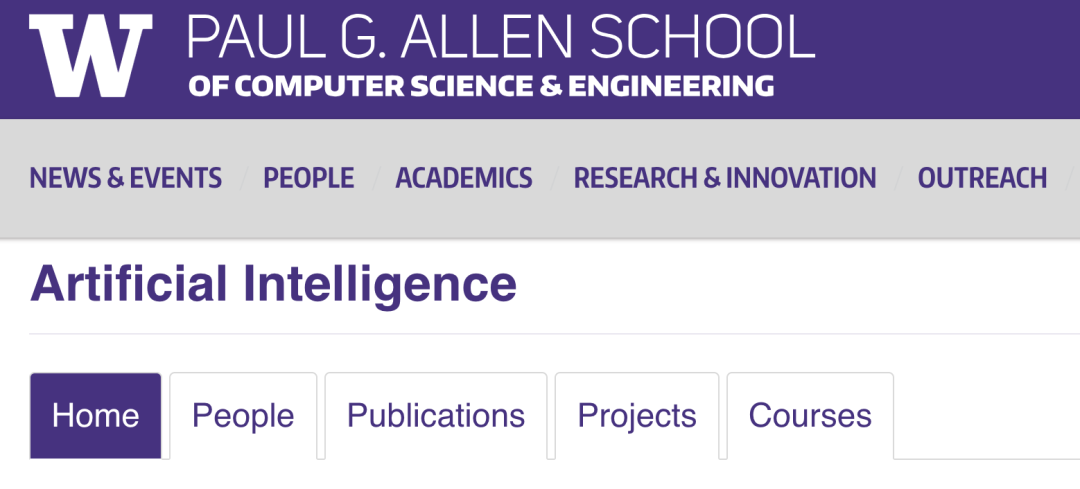Select People in the gray navigation bar
Screen dimensions: 1080x489
coord(309,178)
